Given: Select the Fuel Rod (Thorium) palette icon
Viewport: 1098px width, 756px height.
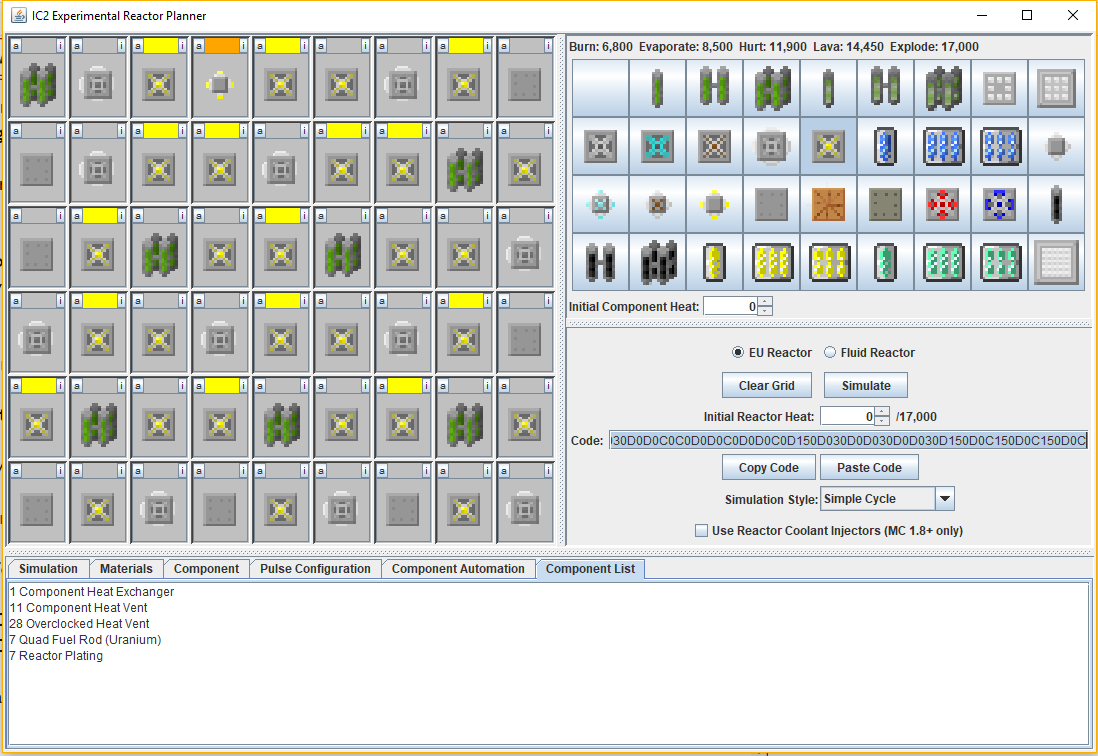Looking at the screenshot, I should point(1056,204).
